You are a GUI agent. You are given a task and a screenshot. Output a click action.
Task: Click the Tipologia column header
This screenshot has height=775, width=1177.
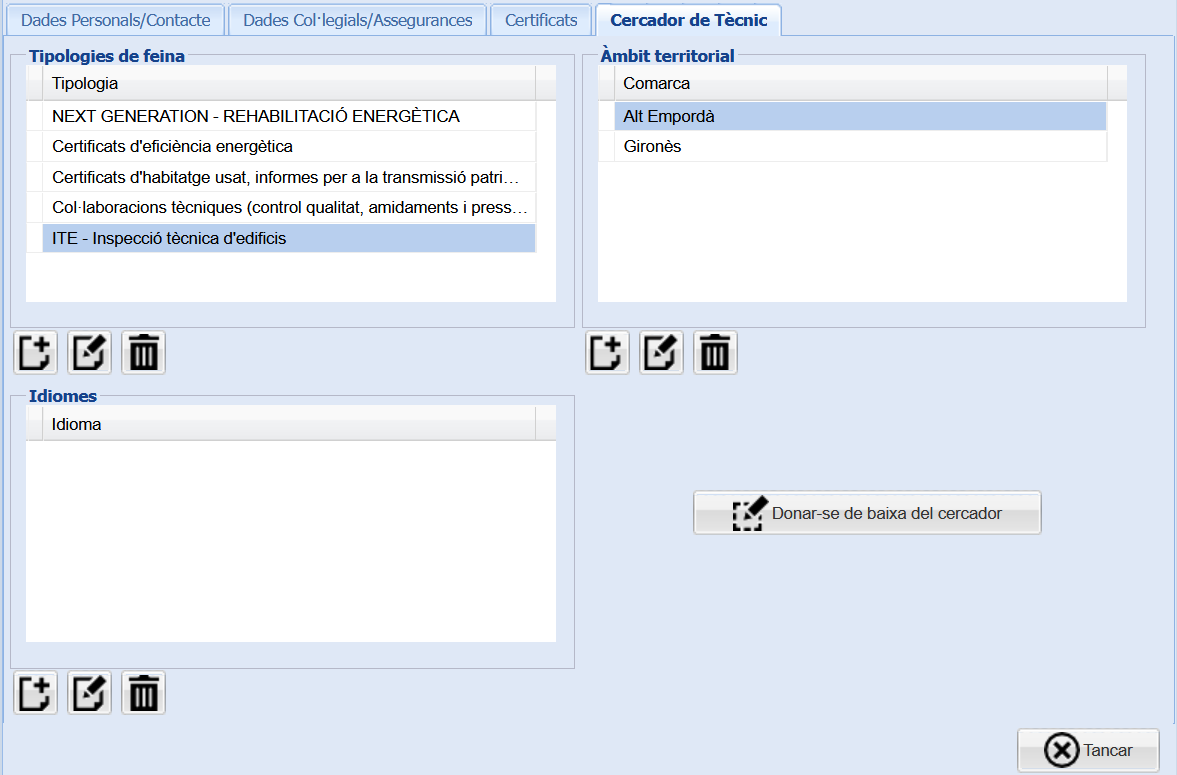[289, 83]
